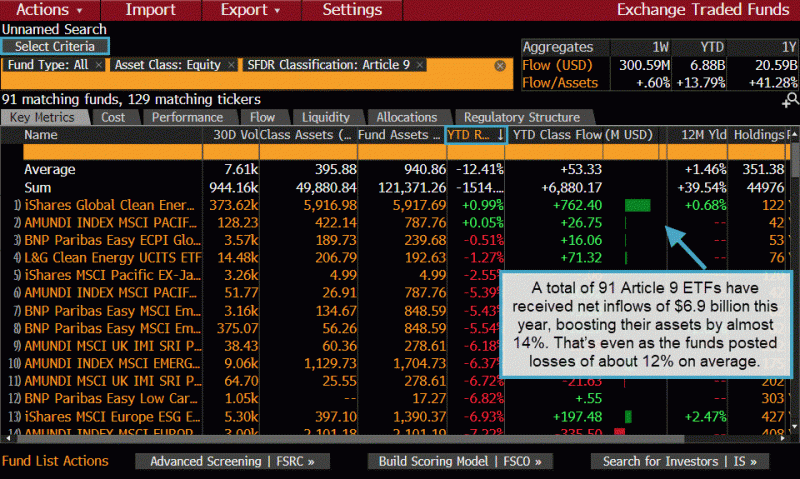Open the Actions dropdown menu
This screenshot has height=479, width=800.
click(x=49, y=10)
